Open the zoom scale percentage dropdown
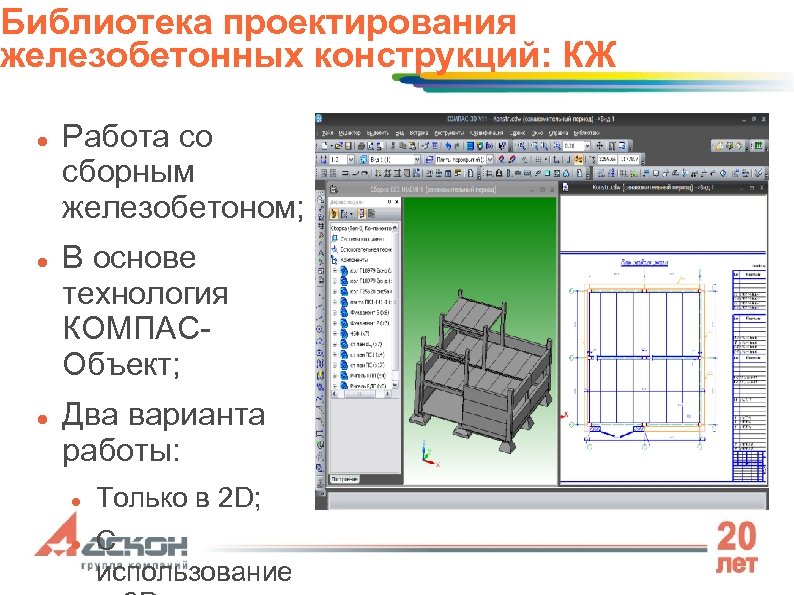Image resolution: width=794 pixels, height=595 pixels. pos(587,146)
